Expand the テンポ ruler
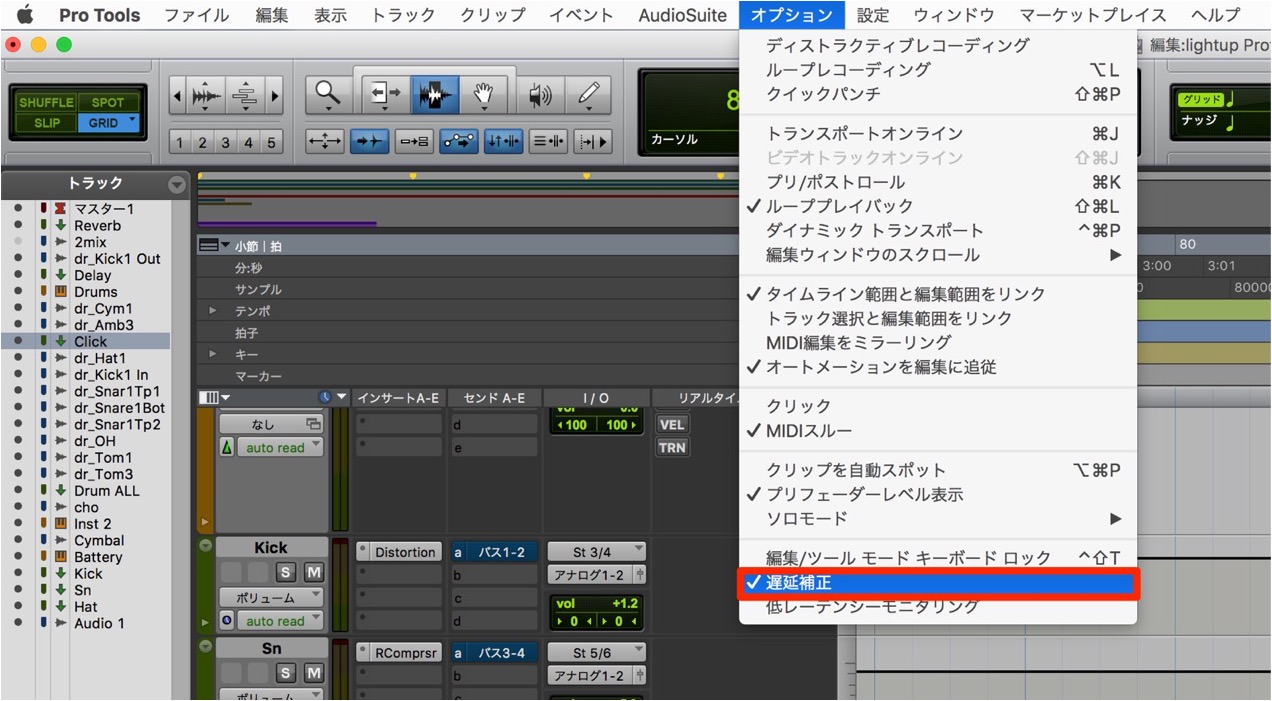 click(x=212, y=311)
